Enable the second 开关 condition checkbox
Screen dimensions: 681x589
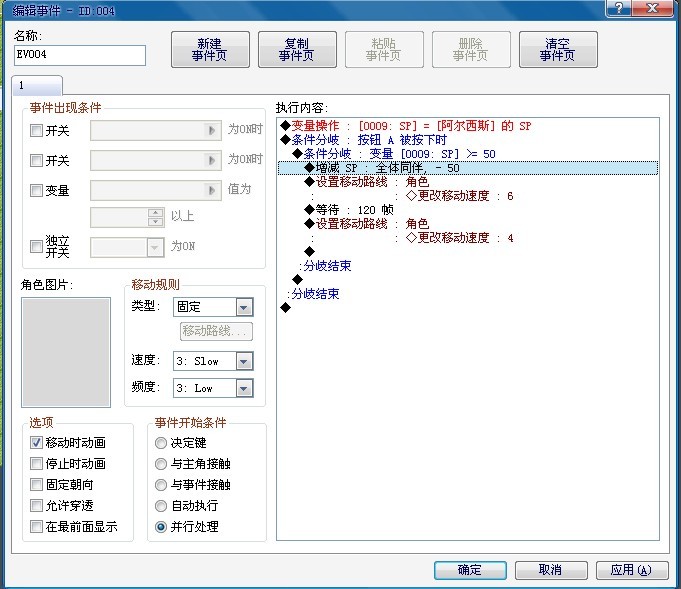point(36,160)
